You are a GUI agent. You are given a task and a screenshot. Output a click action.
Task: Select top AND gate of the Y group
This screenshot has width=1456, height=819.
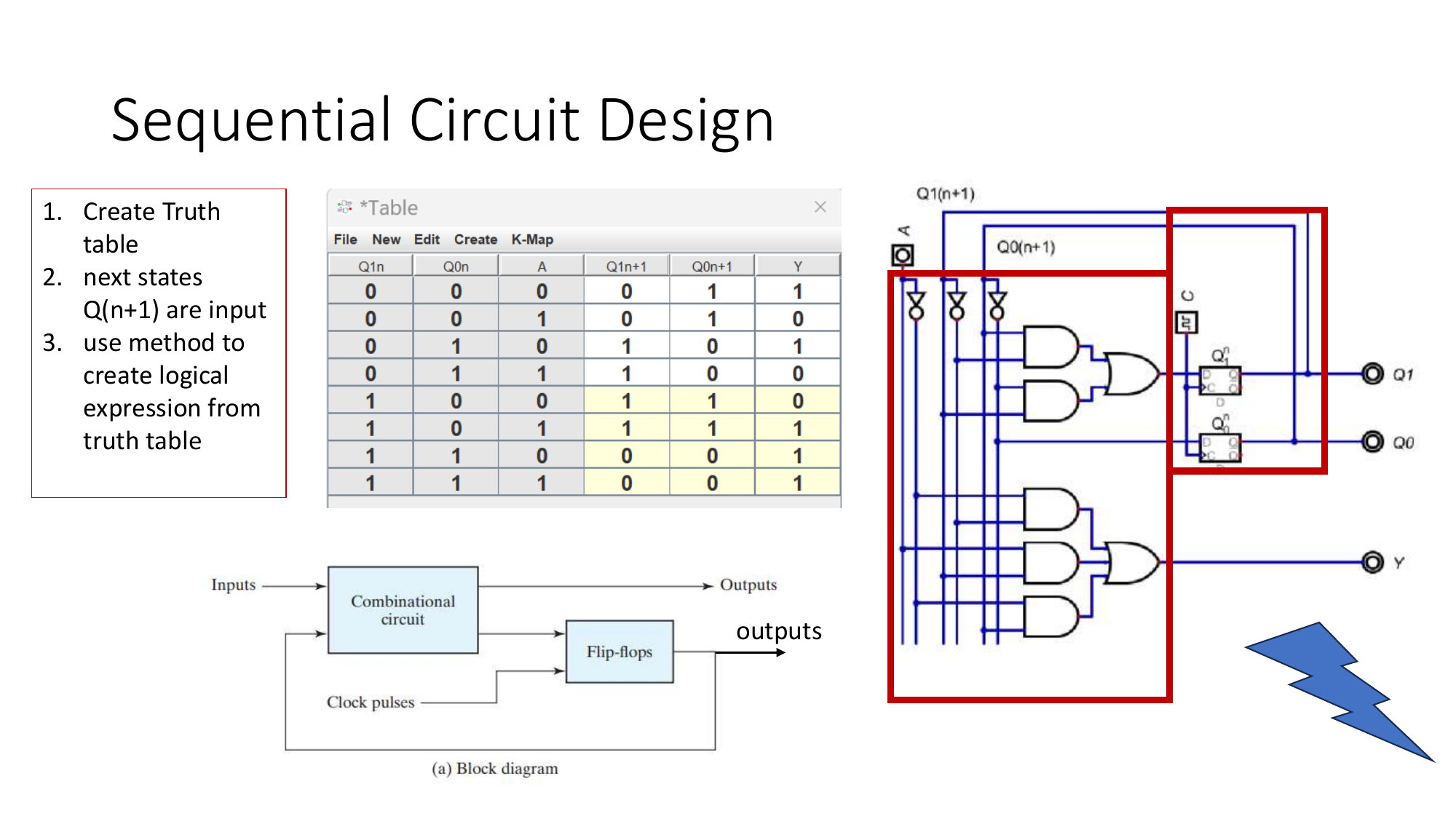(1051, 509)
